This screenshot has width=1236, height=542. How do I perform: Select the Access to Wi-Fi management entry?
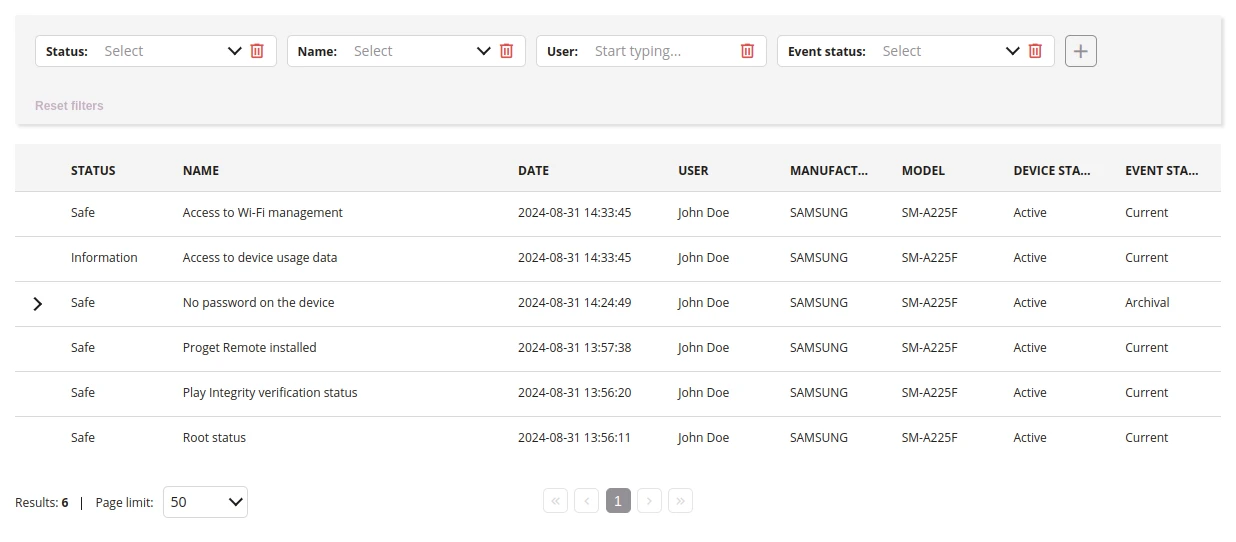(618, 213)
